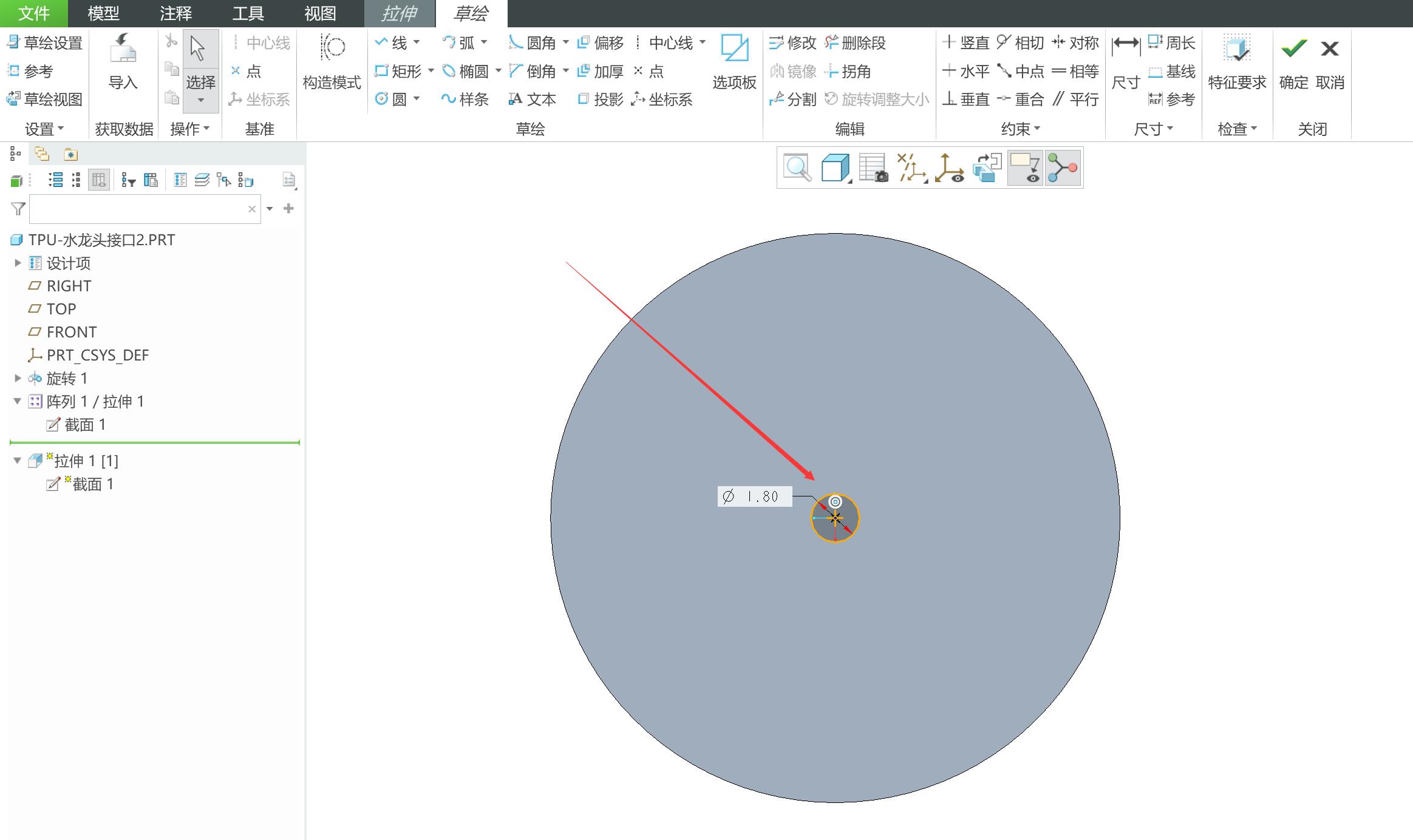This screenshot has height=840, width=1413.
Task: Open the 设置 group dropdown
Action: (44, 129)
